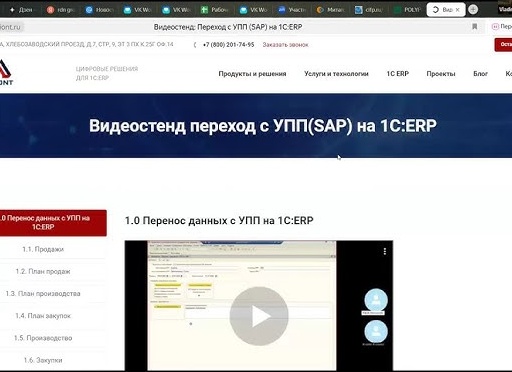Open Продукты и решения menu

(x=252, y=74)
